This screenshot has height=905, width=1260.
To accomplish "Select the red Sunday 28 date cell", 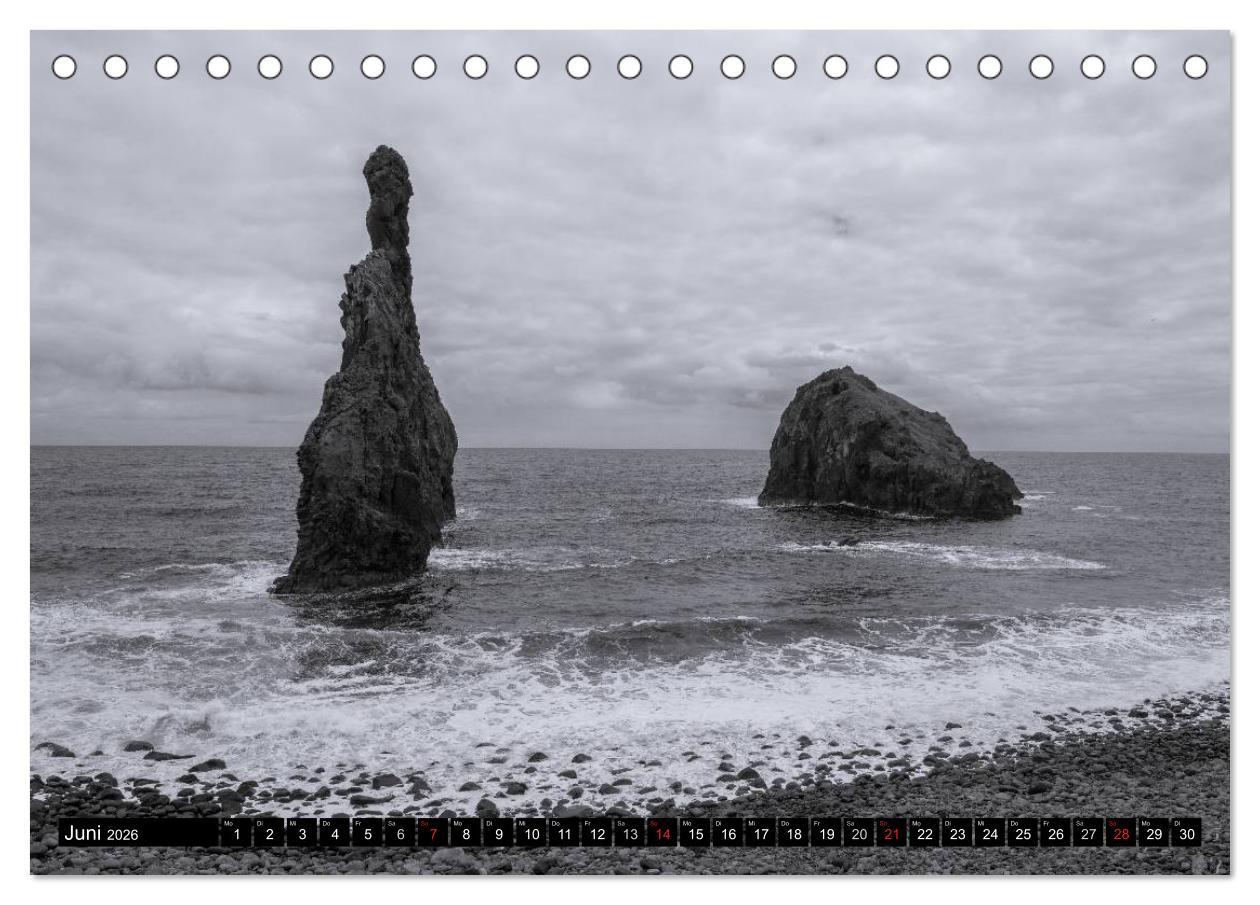I will coord(1120,833).
